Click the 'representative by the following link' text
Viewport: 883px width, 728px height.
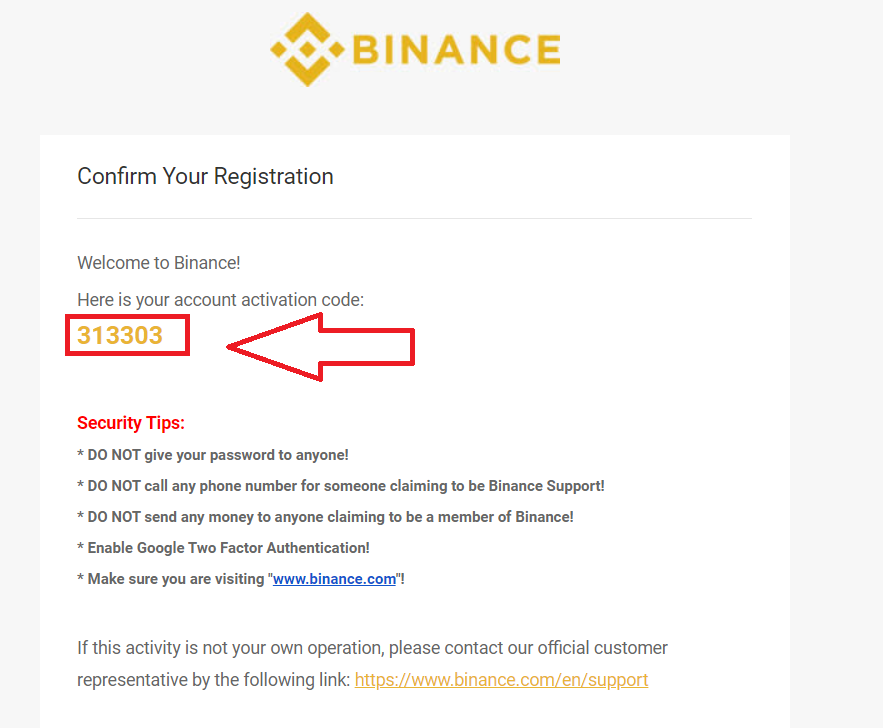coord(213,680)
